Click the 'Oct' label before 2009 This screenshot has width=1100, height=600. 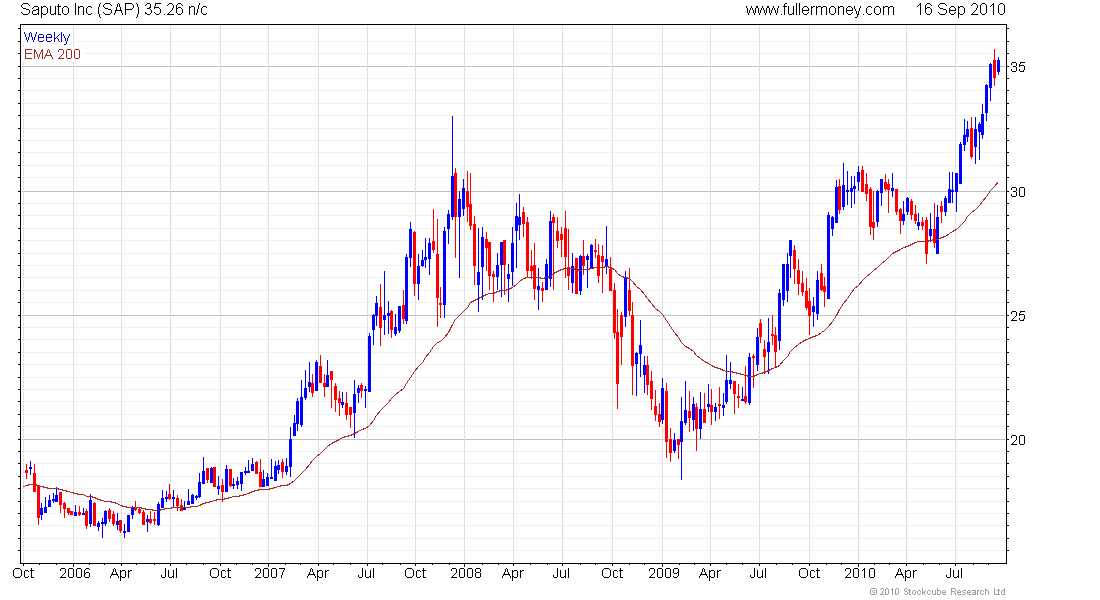[612, 573]
